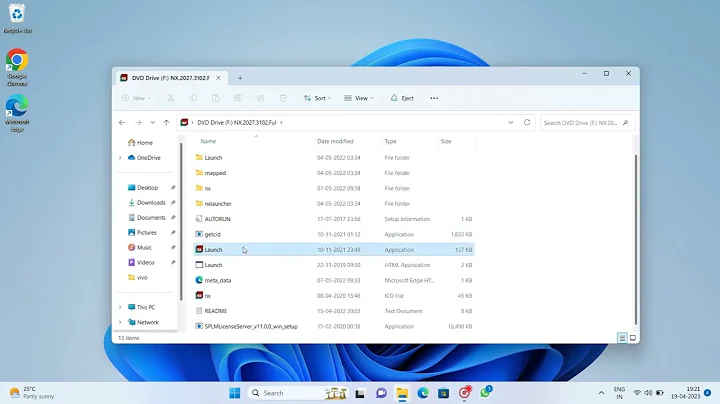Click the file list vertical scrollbar
720x404 pixels.
636,239
